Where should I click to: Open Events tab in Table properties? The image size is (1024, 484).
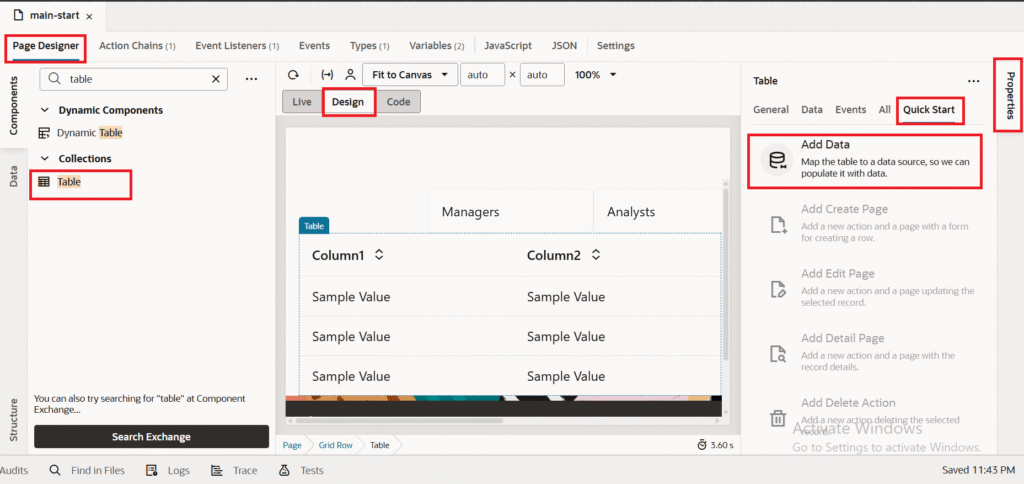(x=850, y=110)
